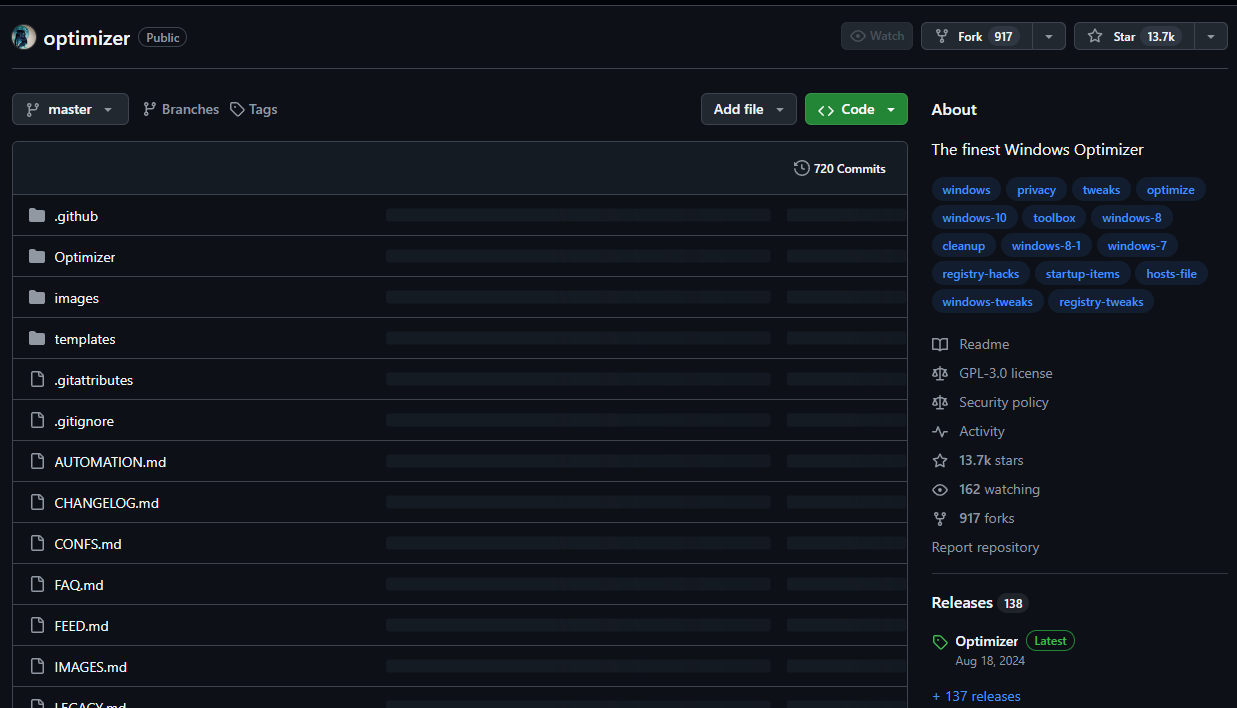Click the Readme book icon
This screenshot has height=708, width=1237.
point(939,345)
